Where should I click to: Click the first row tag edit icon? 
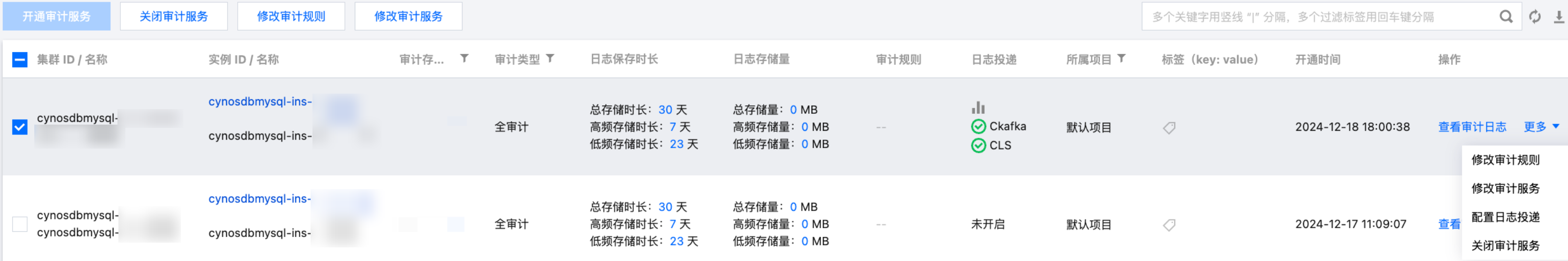[x=1169, y=127]
